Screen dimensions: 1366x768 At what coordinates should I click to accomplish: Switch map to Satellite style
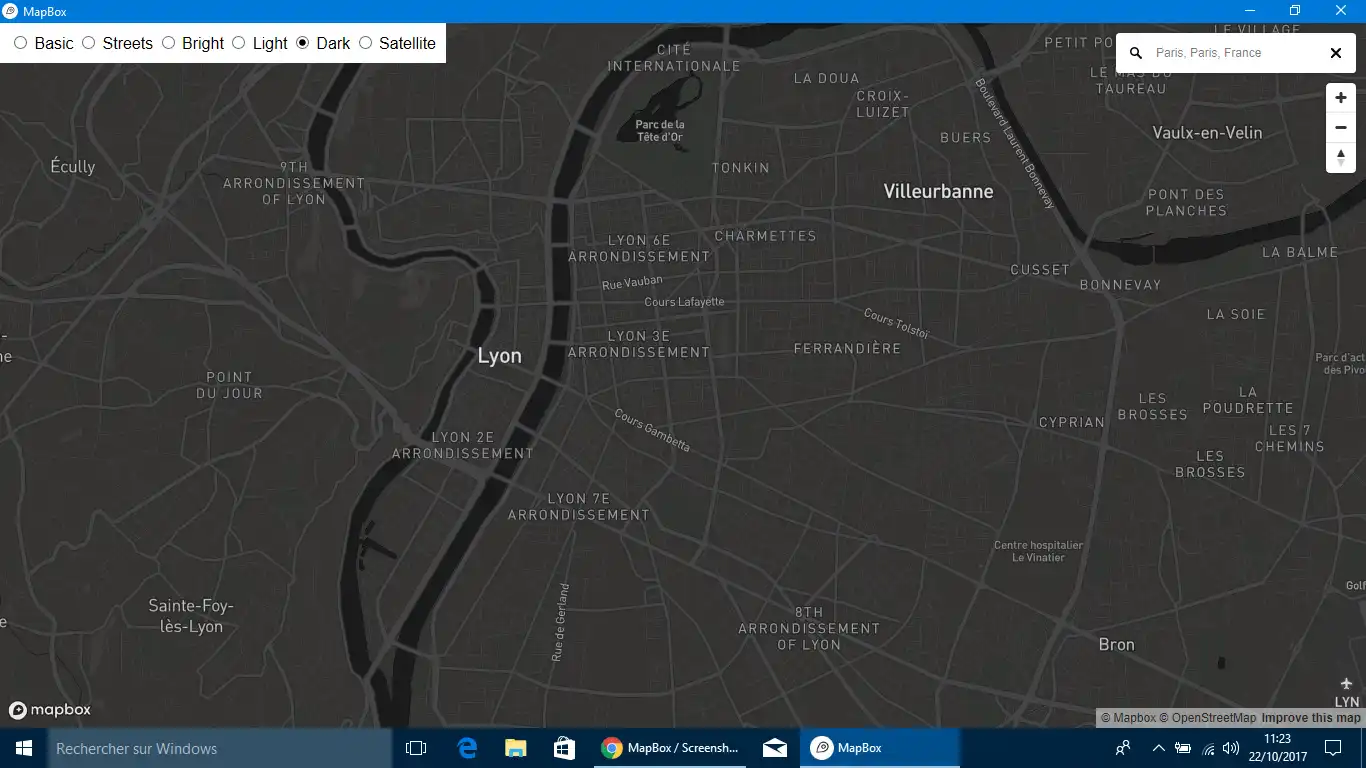coord(365,43)
